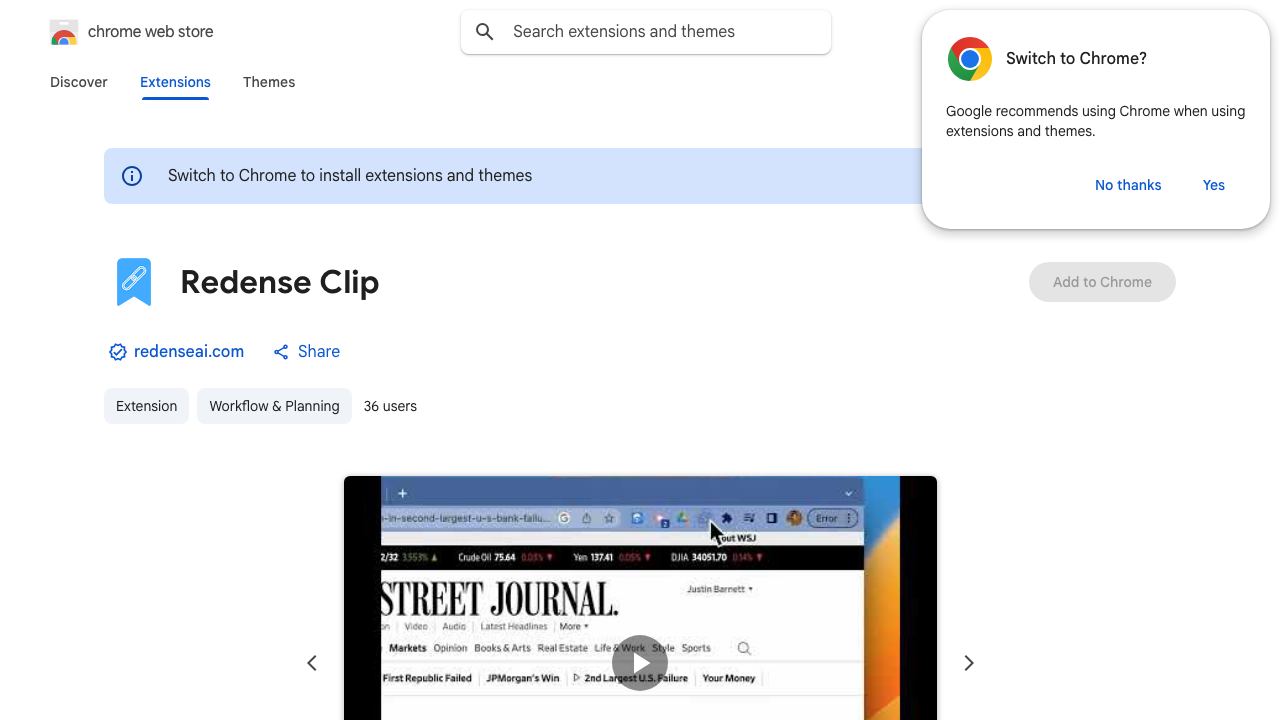Click the Redense Clip title text
The height and width of the screenshot is (720, 1280).
280,282
